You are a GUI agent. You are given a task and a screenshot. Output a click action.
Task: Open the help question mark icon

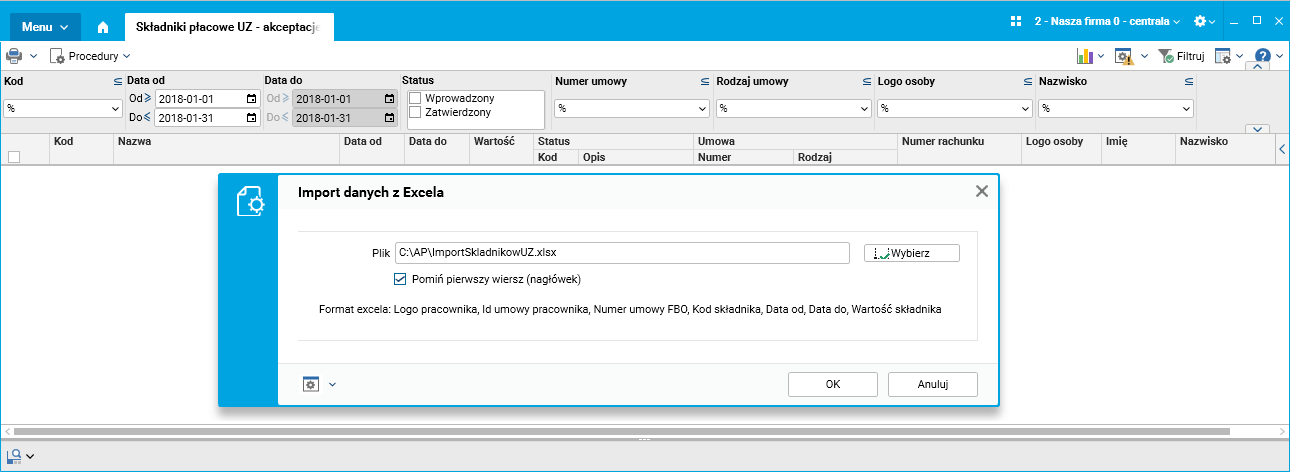point(1263,56)
